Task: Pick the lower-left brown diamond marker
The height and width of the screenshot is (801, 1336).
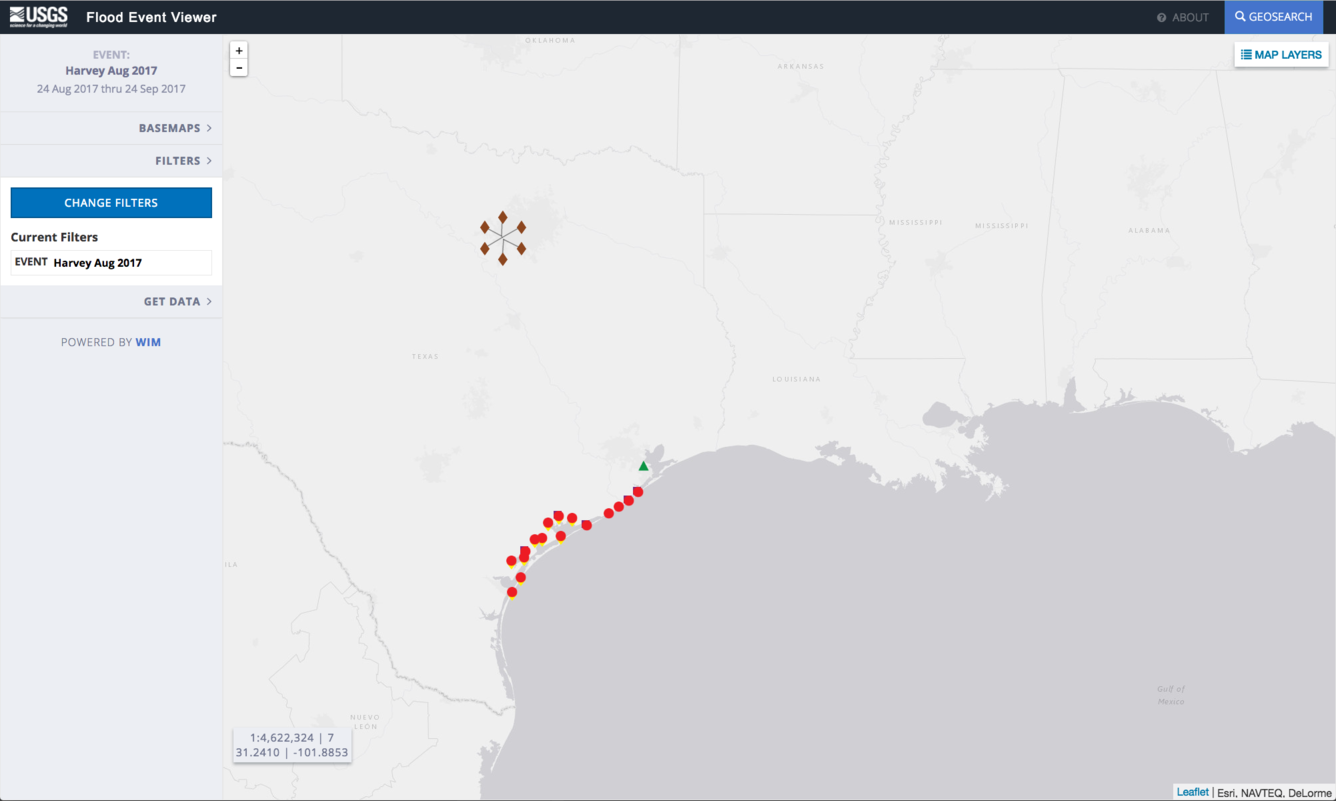Action: (485, 248)
